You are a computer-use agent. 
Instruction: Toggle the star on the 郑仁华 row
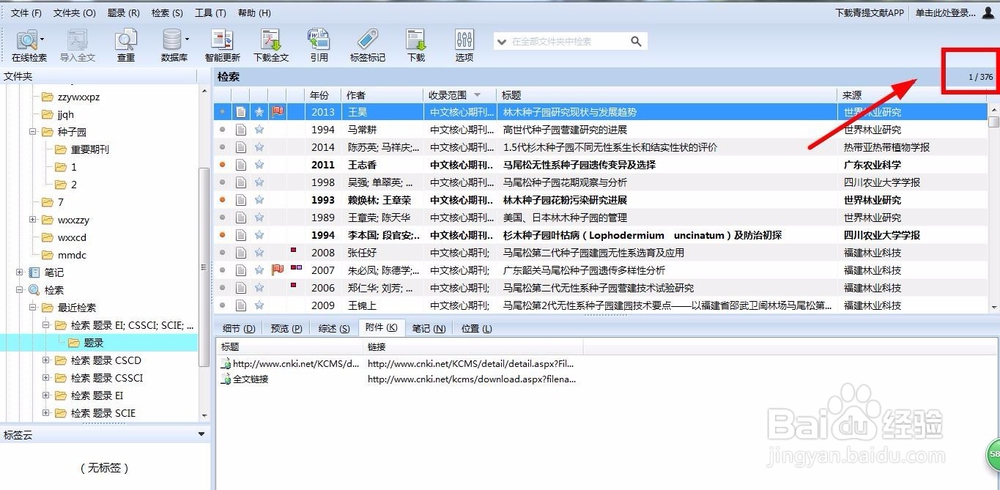tap(259, 288)
